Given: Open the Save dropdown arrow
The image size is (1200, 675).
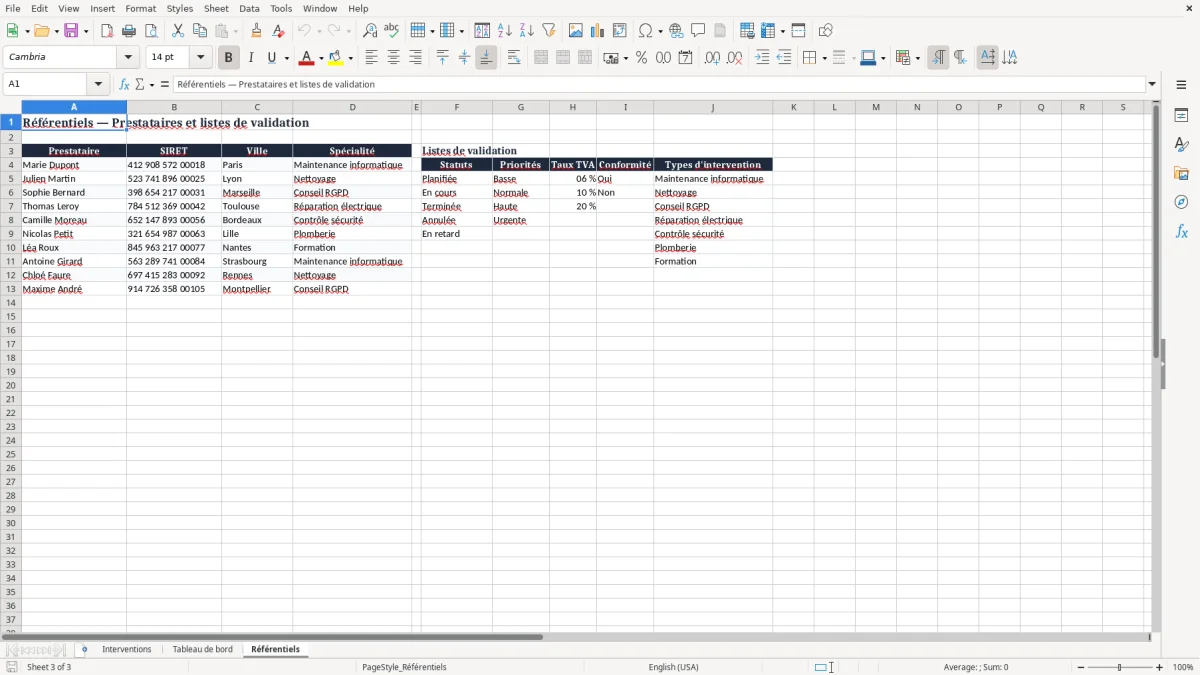Looking at the screenshot, I should point(86,31).
